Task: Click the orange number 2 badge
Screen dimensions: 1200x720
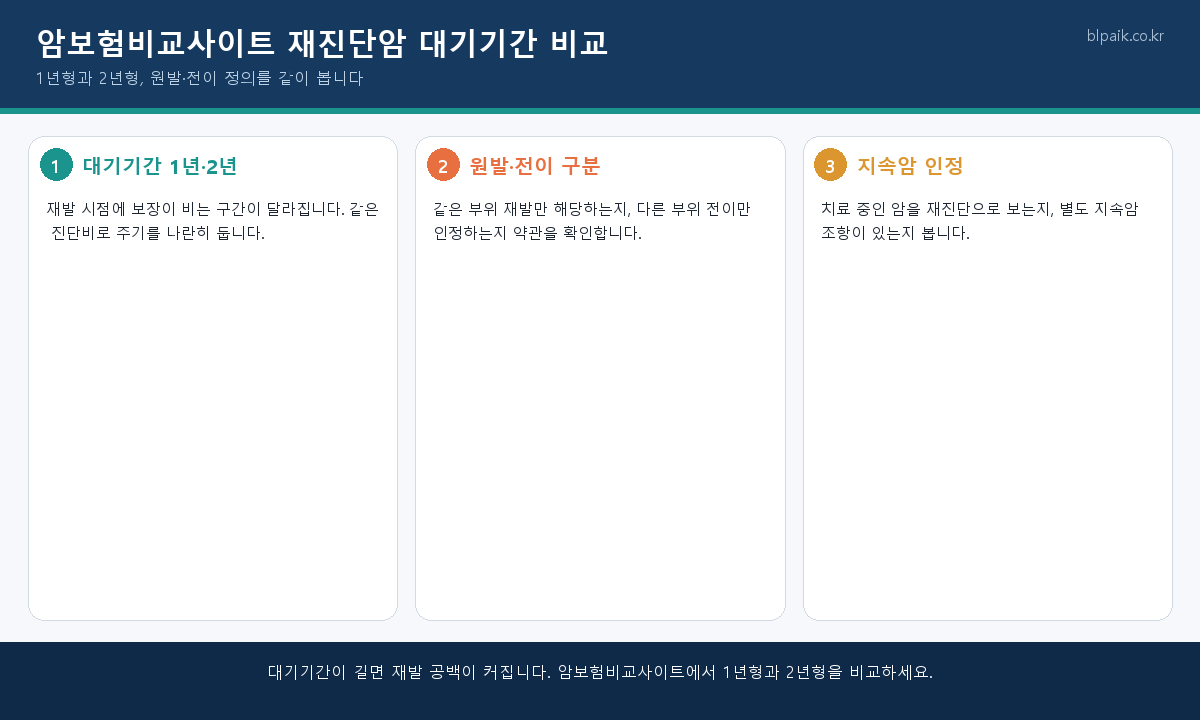Action: [x=443, y=165]
